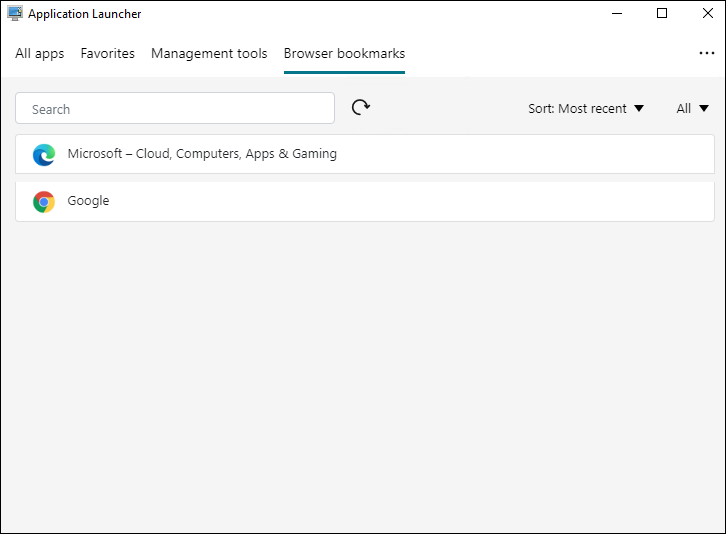Click the refresh icon beside search

tap(361, 108)
